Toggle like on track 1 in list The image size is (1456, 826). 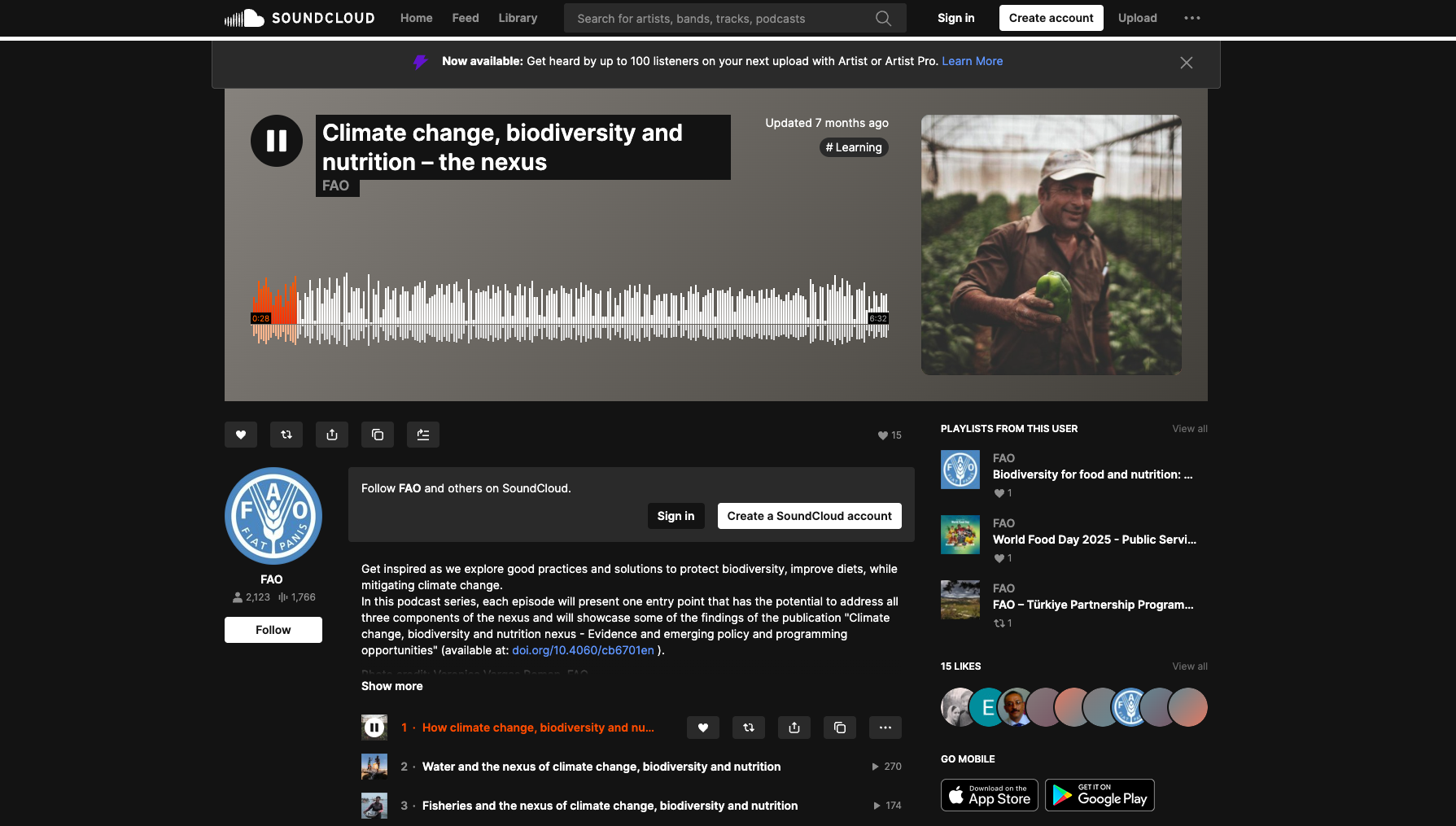coord(703,728)
